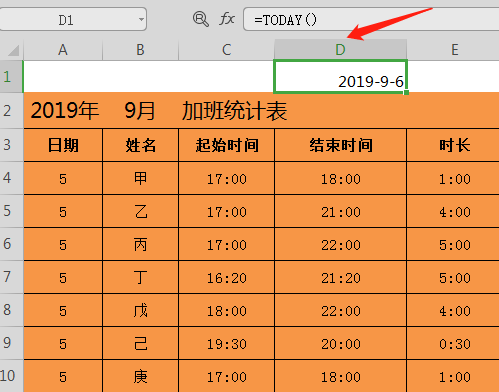This screenshot has height=392, width=499.
Task: Click date cell 5 in 甲 row
Action: 63,178
